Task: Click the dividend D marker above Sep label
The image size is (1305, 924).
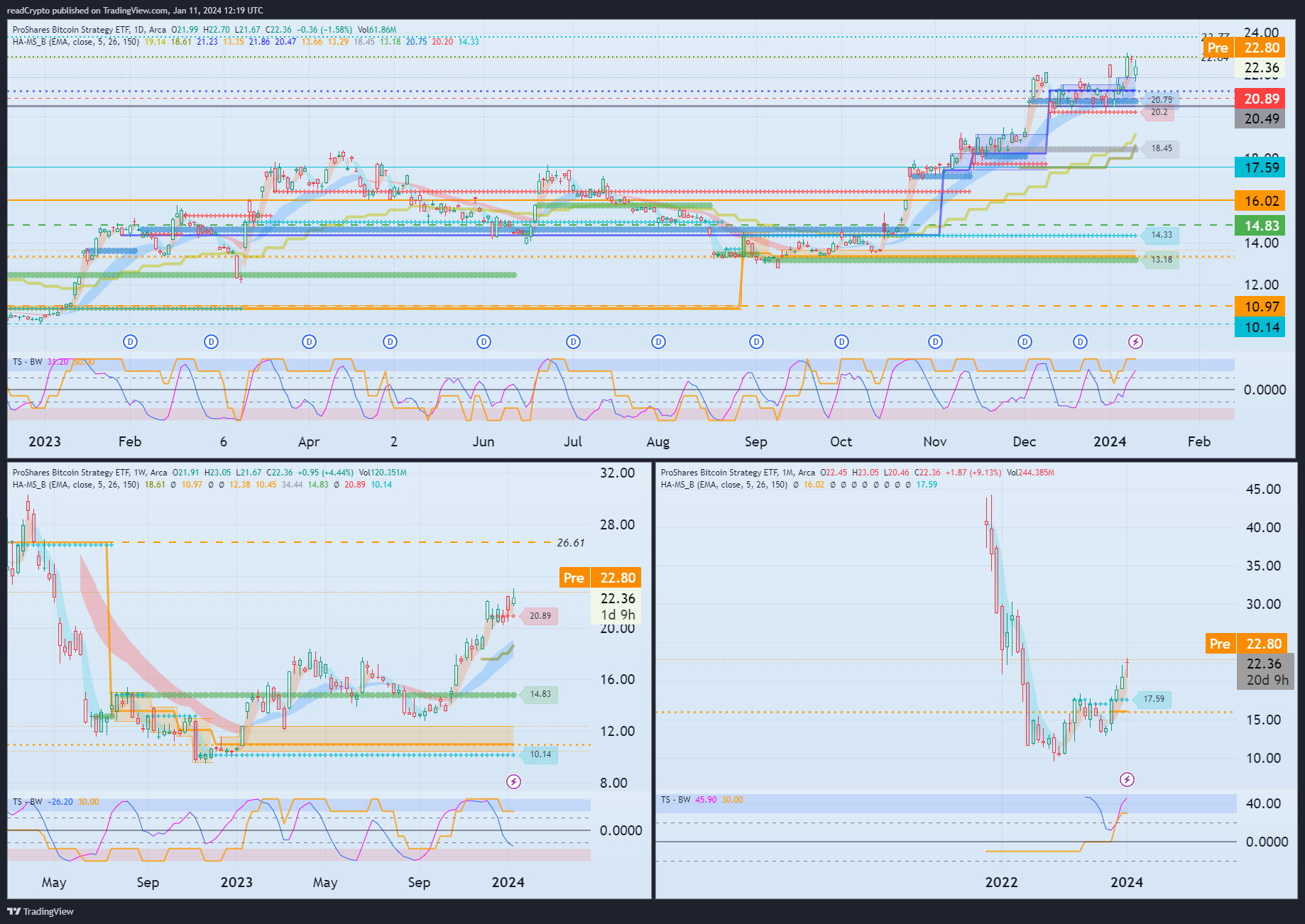Action: coord(756,342)
